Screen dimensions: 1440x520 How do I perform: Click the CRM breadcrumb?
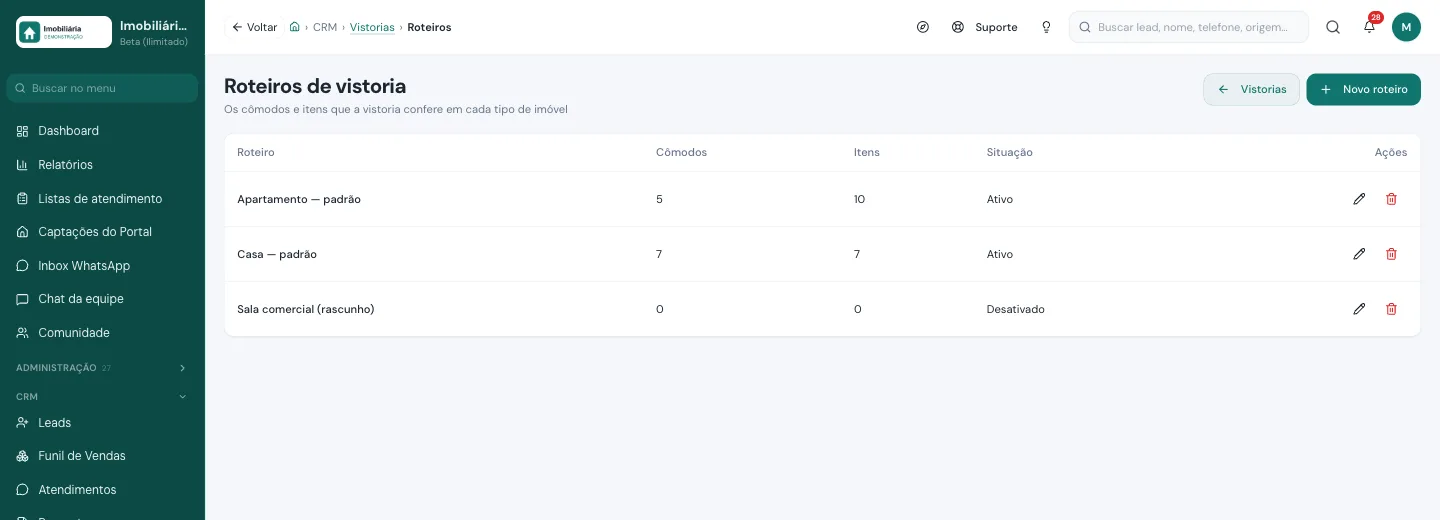[325, 27]
